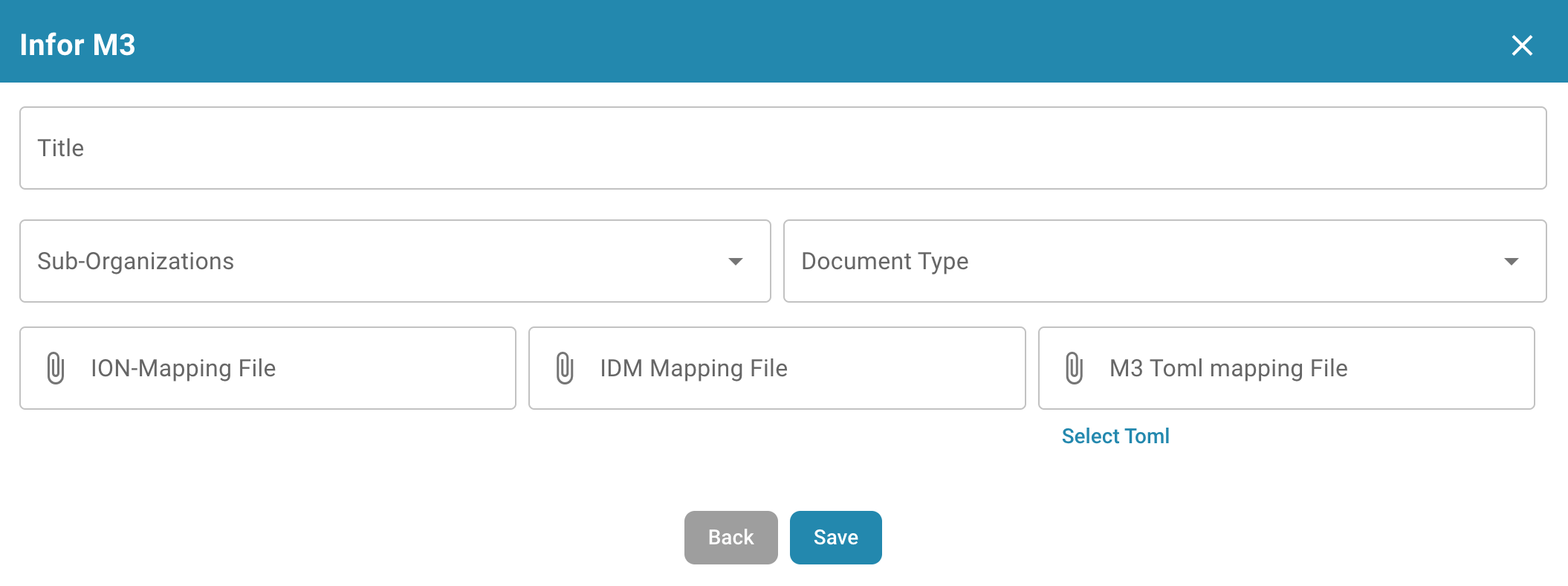Click the 'M3 Toml mapping File' label text
Screen dimensions: 1568x586
1228,368
